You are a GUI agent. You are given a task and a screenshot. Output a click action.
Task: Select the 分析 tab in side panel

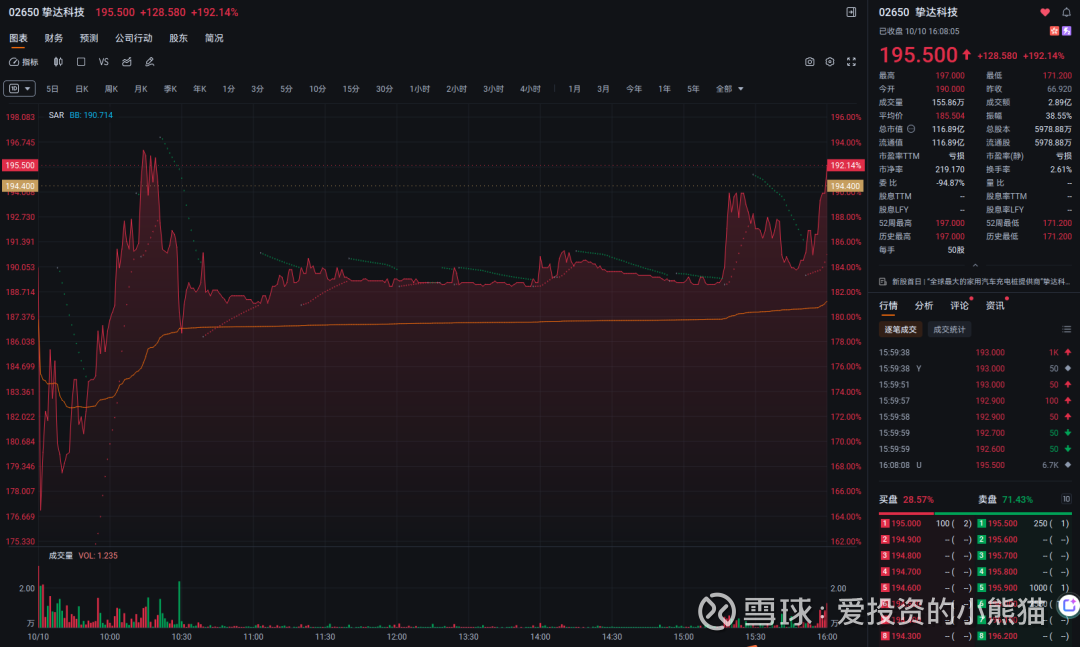pos(924,306)
